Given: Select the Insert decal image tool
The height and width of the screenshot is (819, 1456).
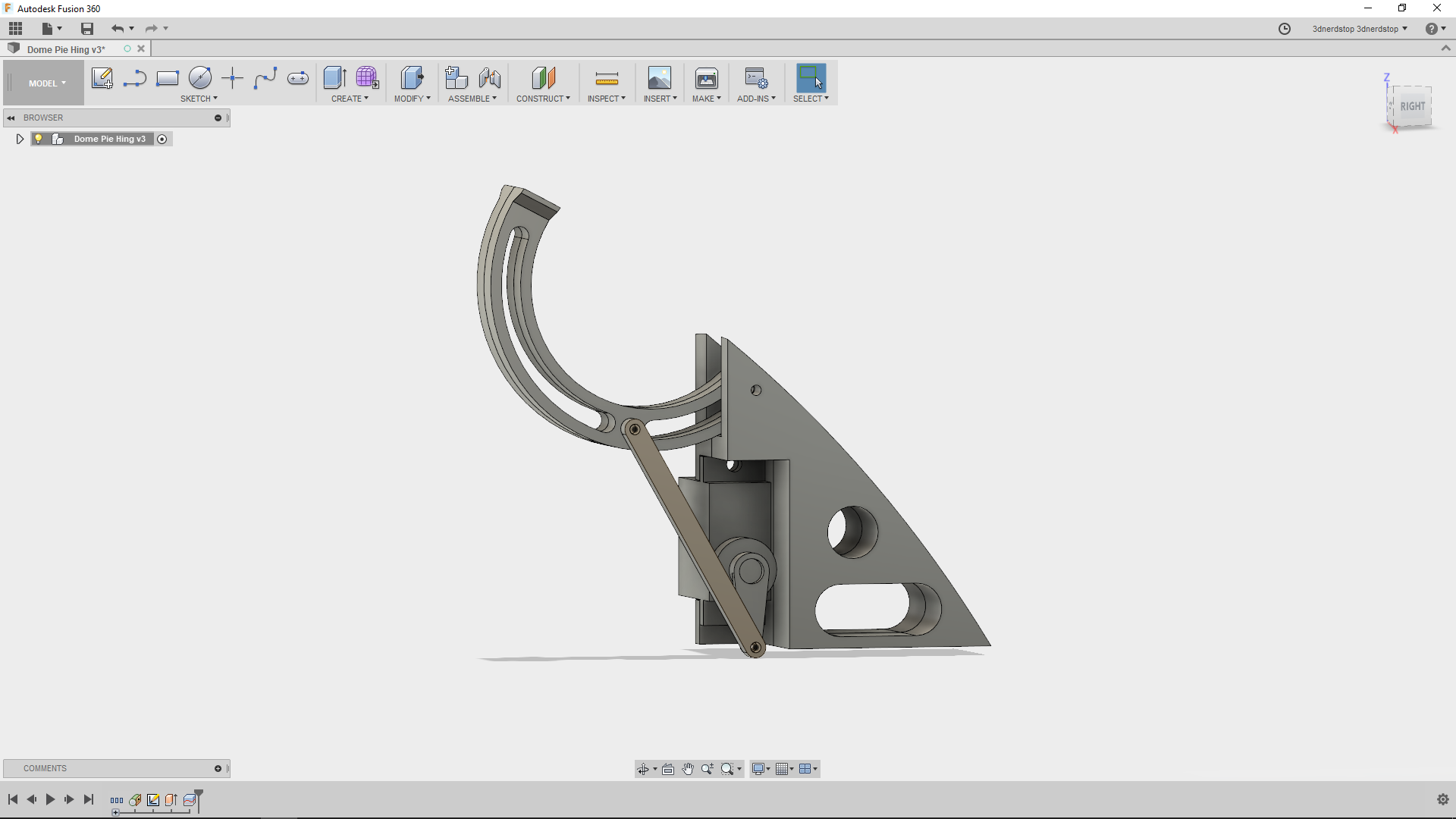Looking at the screenshot, I should (660, 77).
